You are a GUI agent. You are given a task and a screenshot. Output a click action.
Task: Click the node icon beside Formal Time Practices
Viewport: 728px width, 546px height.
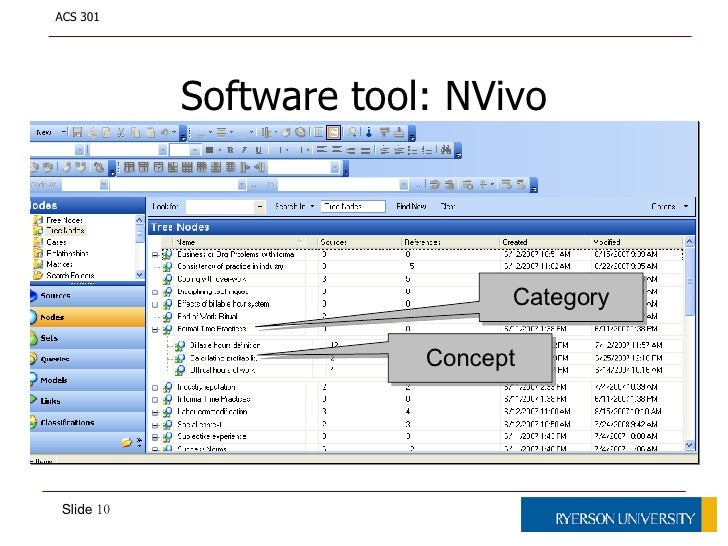(167, 329)
